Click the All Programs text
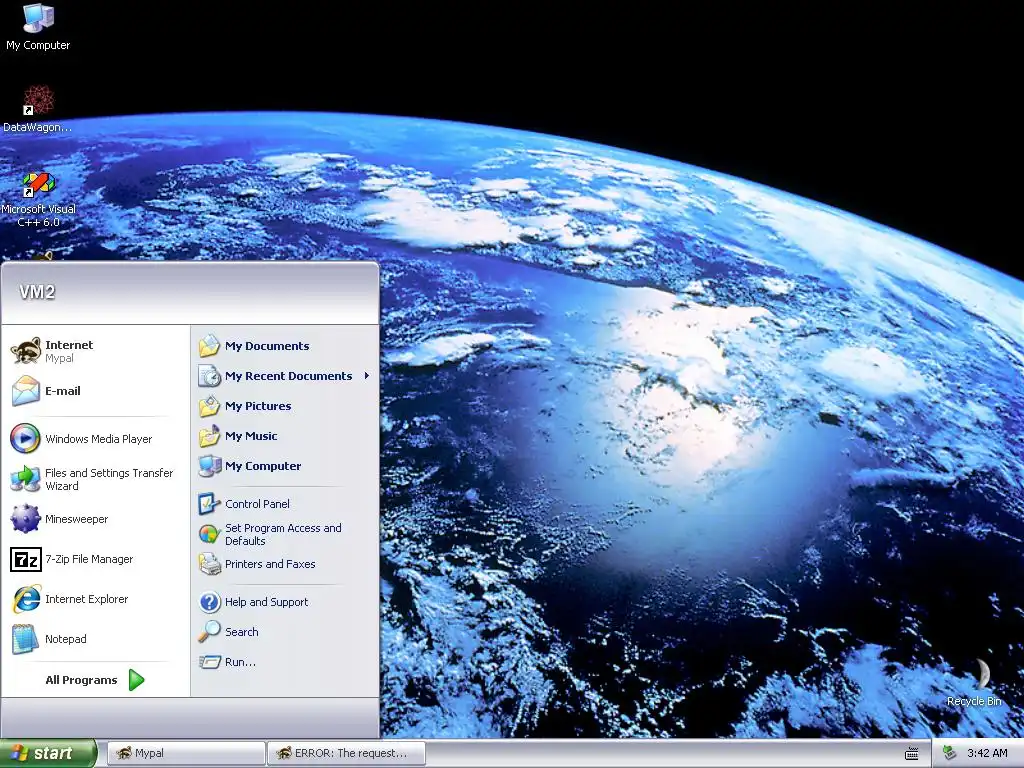 coord(81,680)
